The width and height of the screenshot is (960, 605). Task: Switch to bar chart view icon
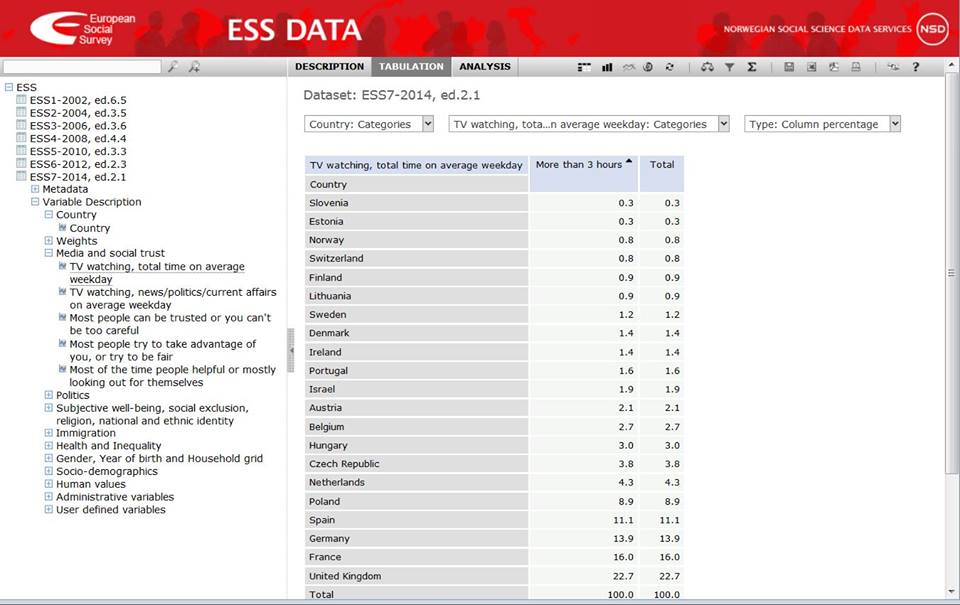[607, 67]
